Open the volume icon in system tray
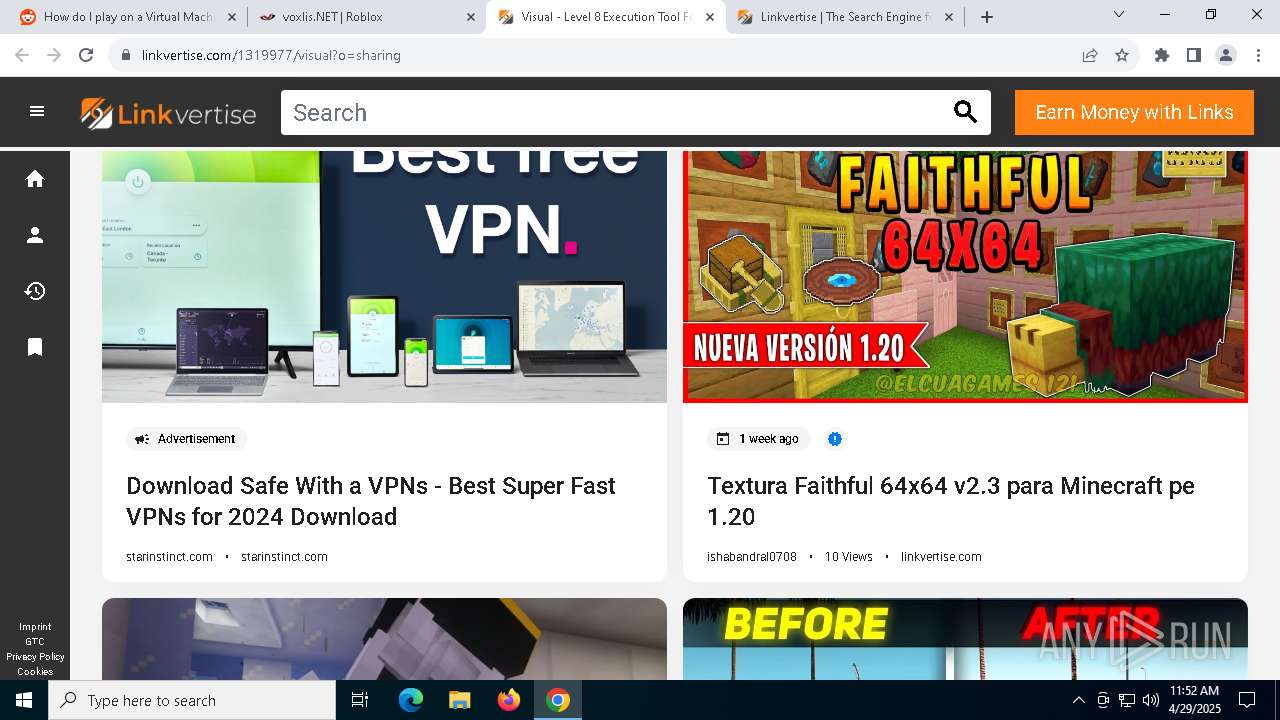 [1150, 700]
